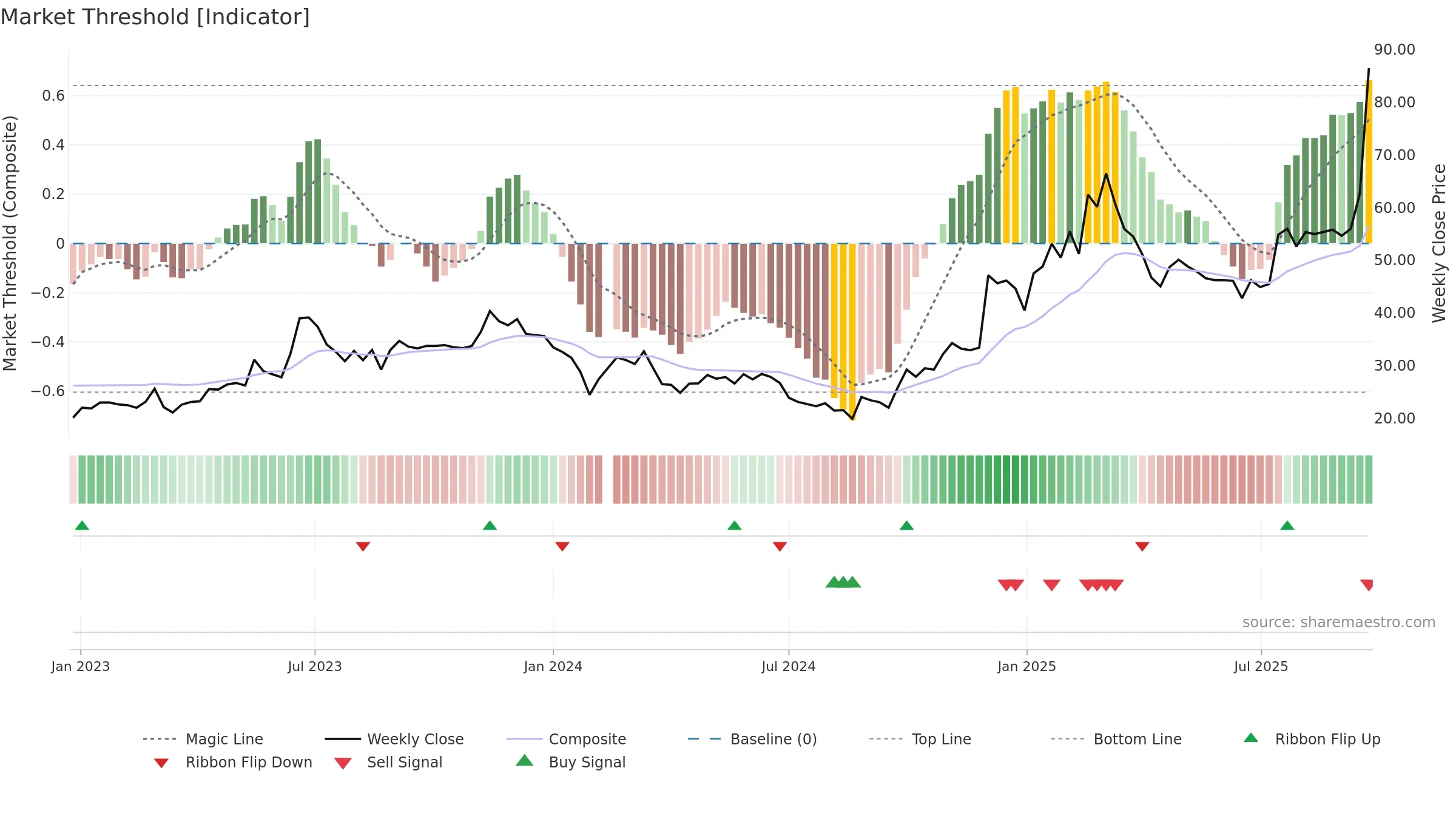Click the 20.00 price axis label
The height and width of the screenshot is (819, 1456).
(1394, 419)
